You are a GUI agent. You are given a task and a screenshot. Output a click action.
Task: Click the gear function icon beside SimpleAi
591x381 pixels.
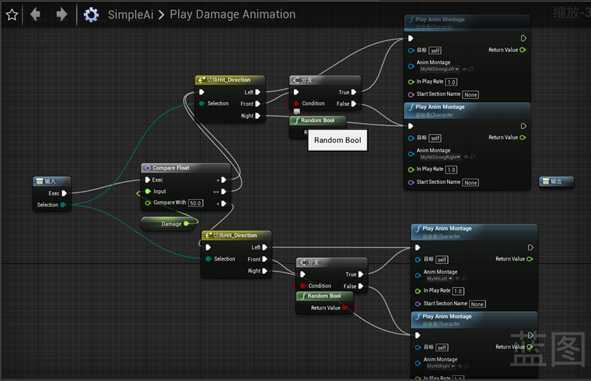tap(91, 15)
